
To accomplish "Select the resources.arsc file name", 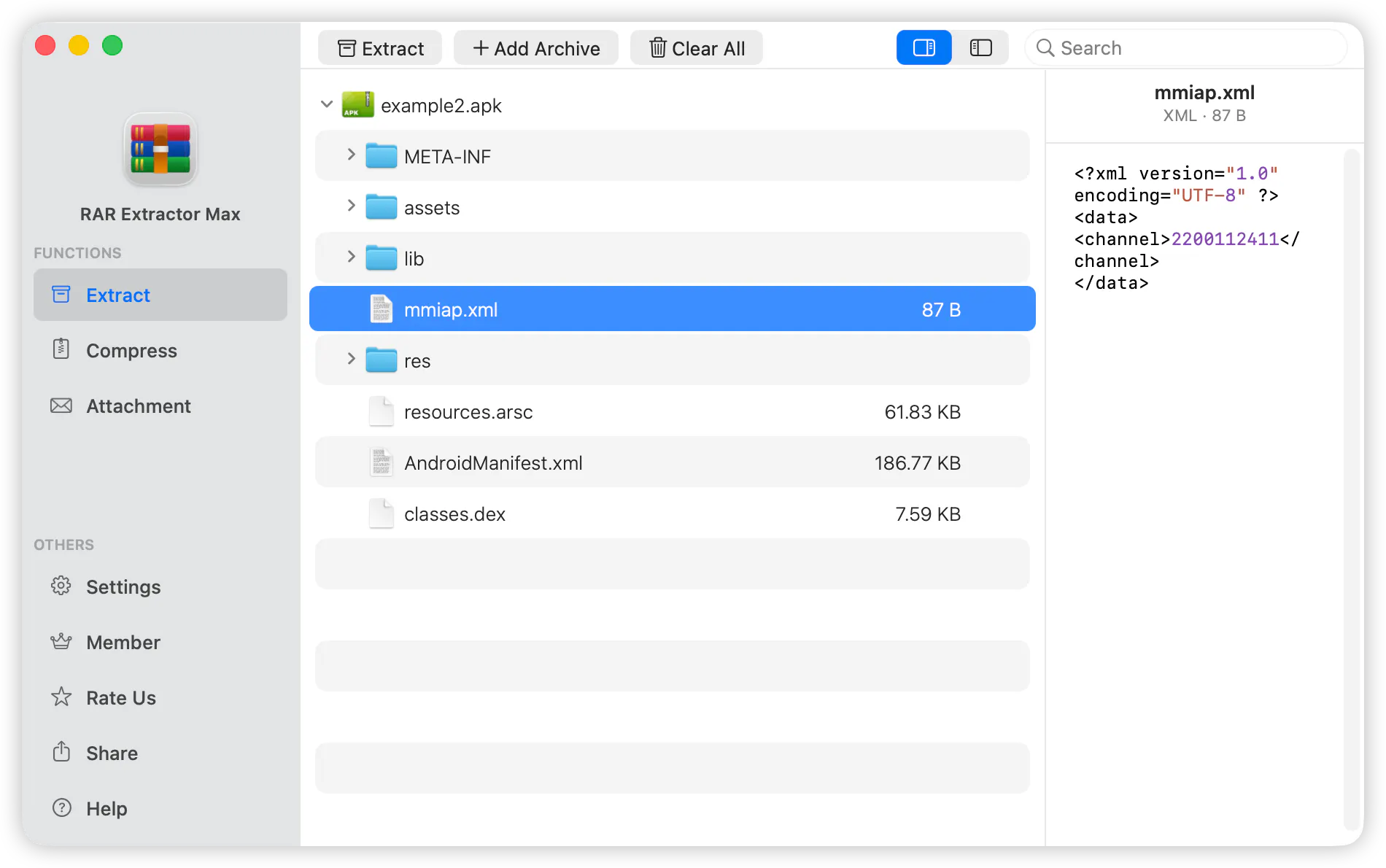I will click(x=468, y=412).
